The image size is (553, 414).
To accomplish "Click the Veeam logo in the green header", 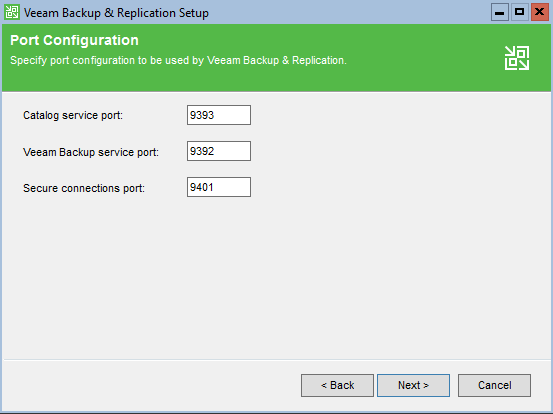I will pos(517,58).
